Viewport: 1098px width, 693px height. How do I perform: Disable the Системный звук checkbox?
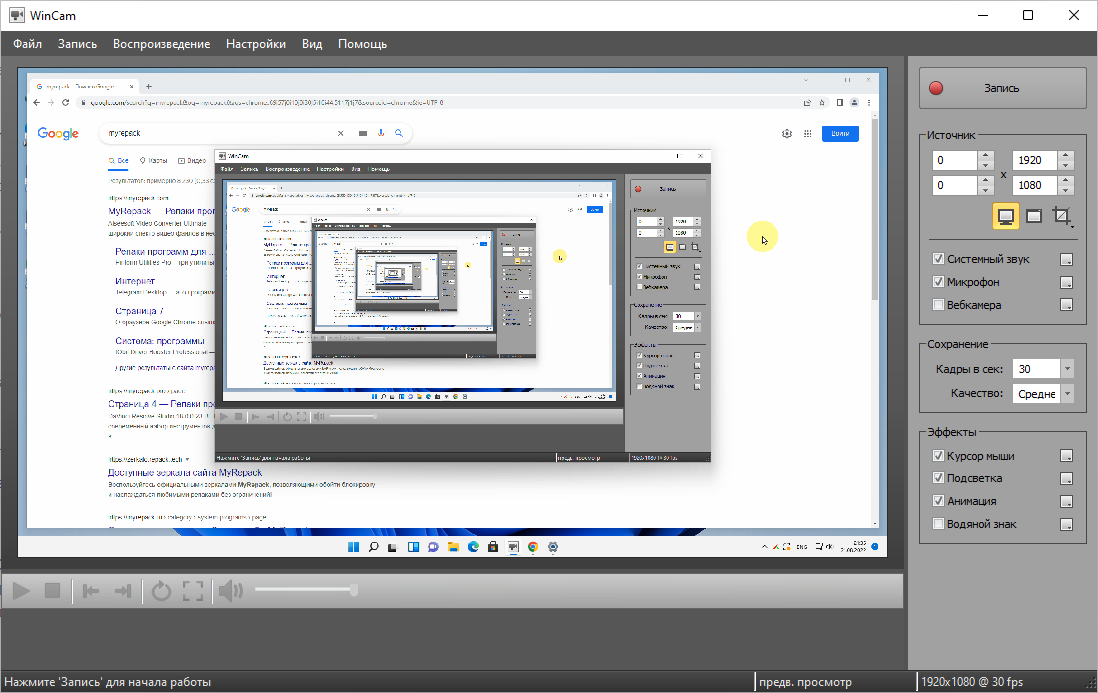point(938,259)
